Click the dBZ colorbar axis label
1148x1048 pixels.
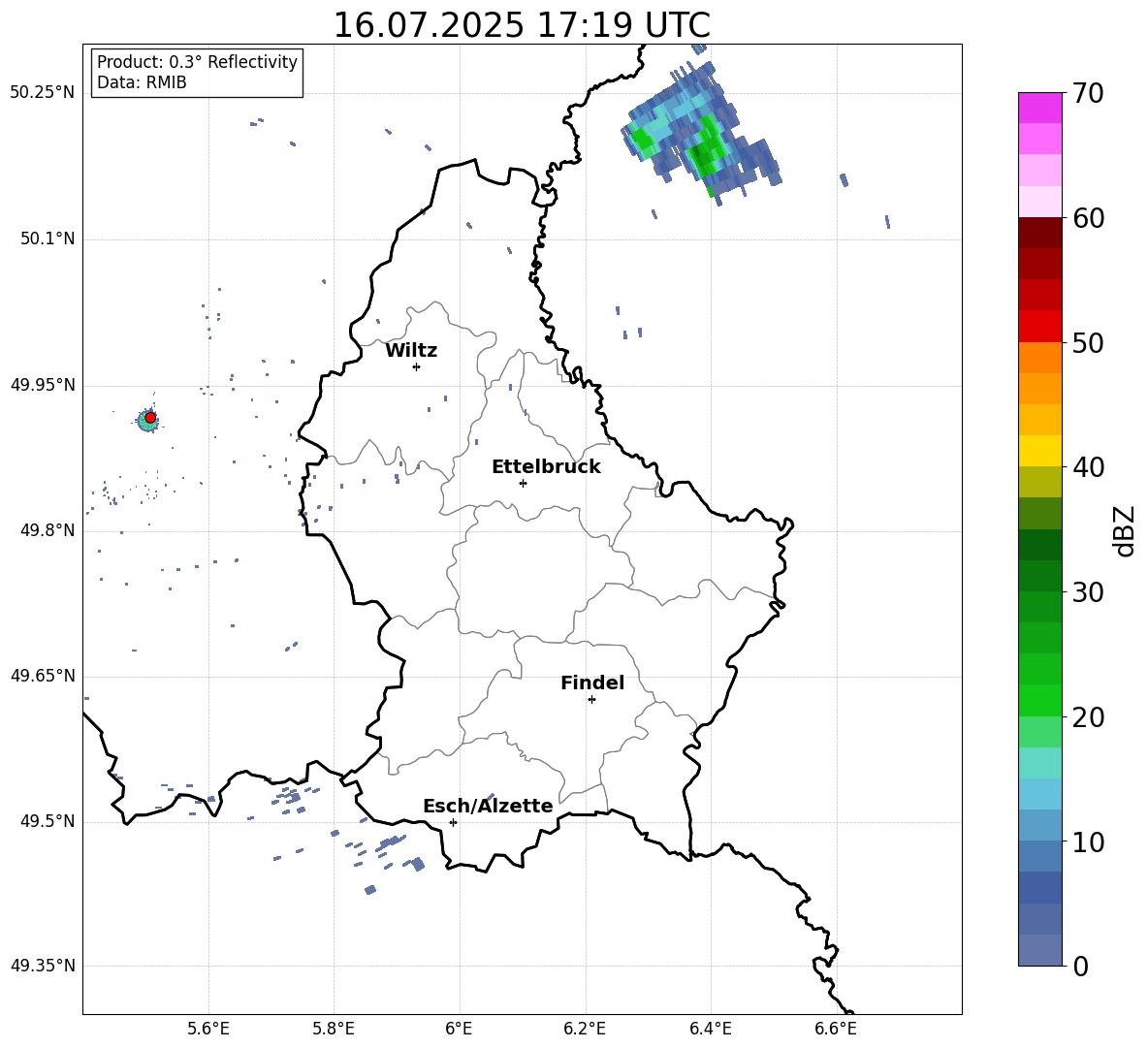tap(1126, 530)
